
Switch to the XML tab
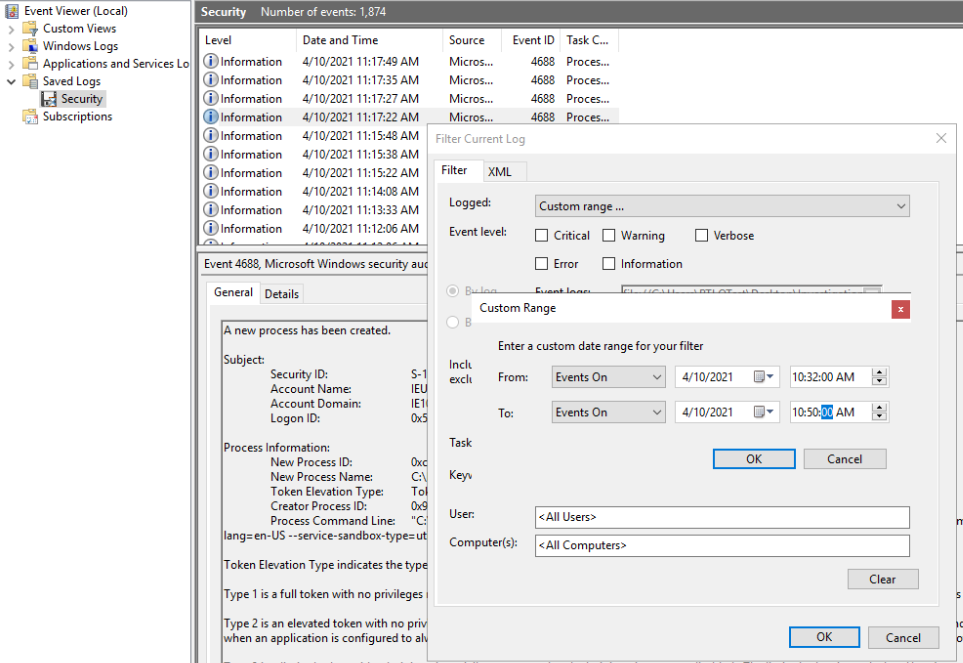coord(500,171)
